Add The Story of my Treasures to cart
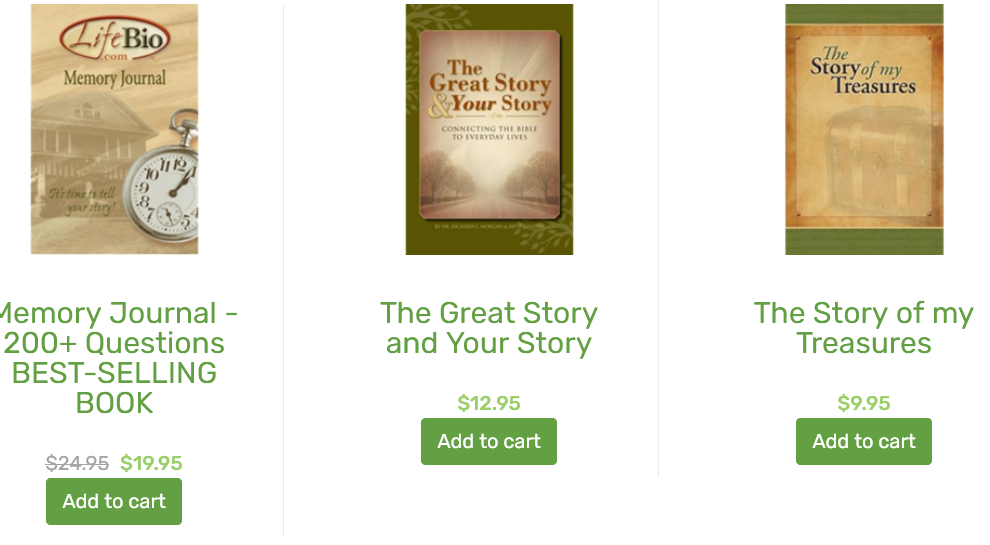 pyautogui.click(x=864, y=441)
